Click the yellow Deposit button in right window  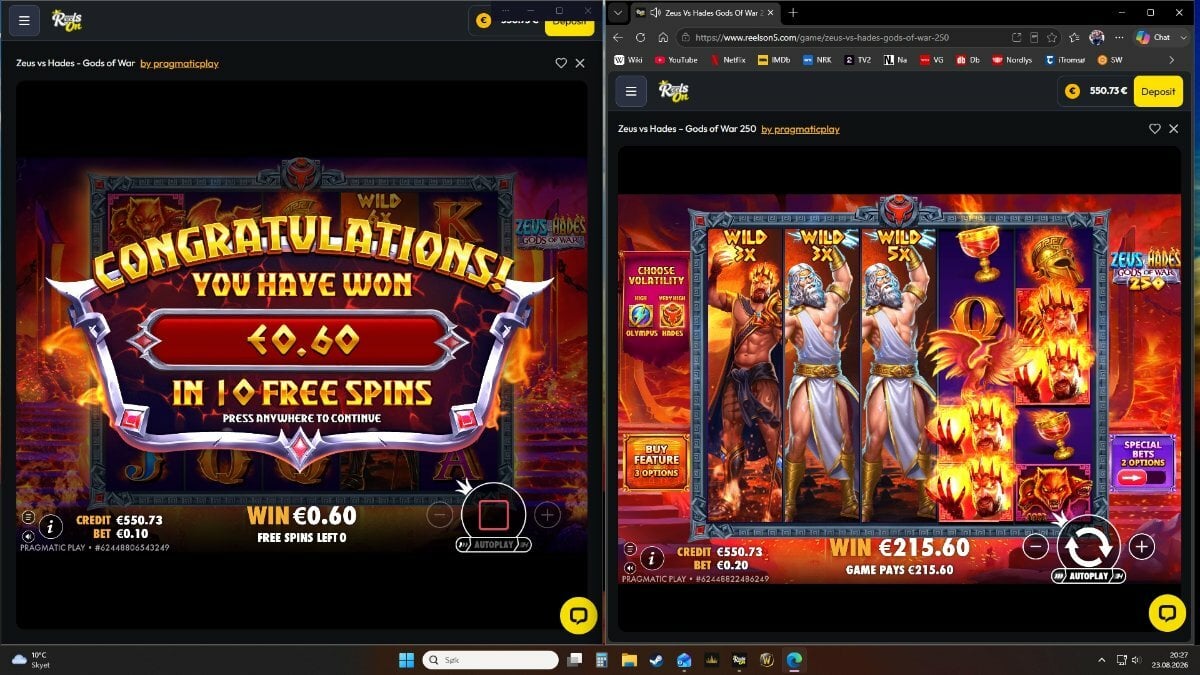1158,91
